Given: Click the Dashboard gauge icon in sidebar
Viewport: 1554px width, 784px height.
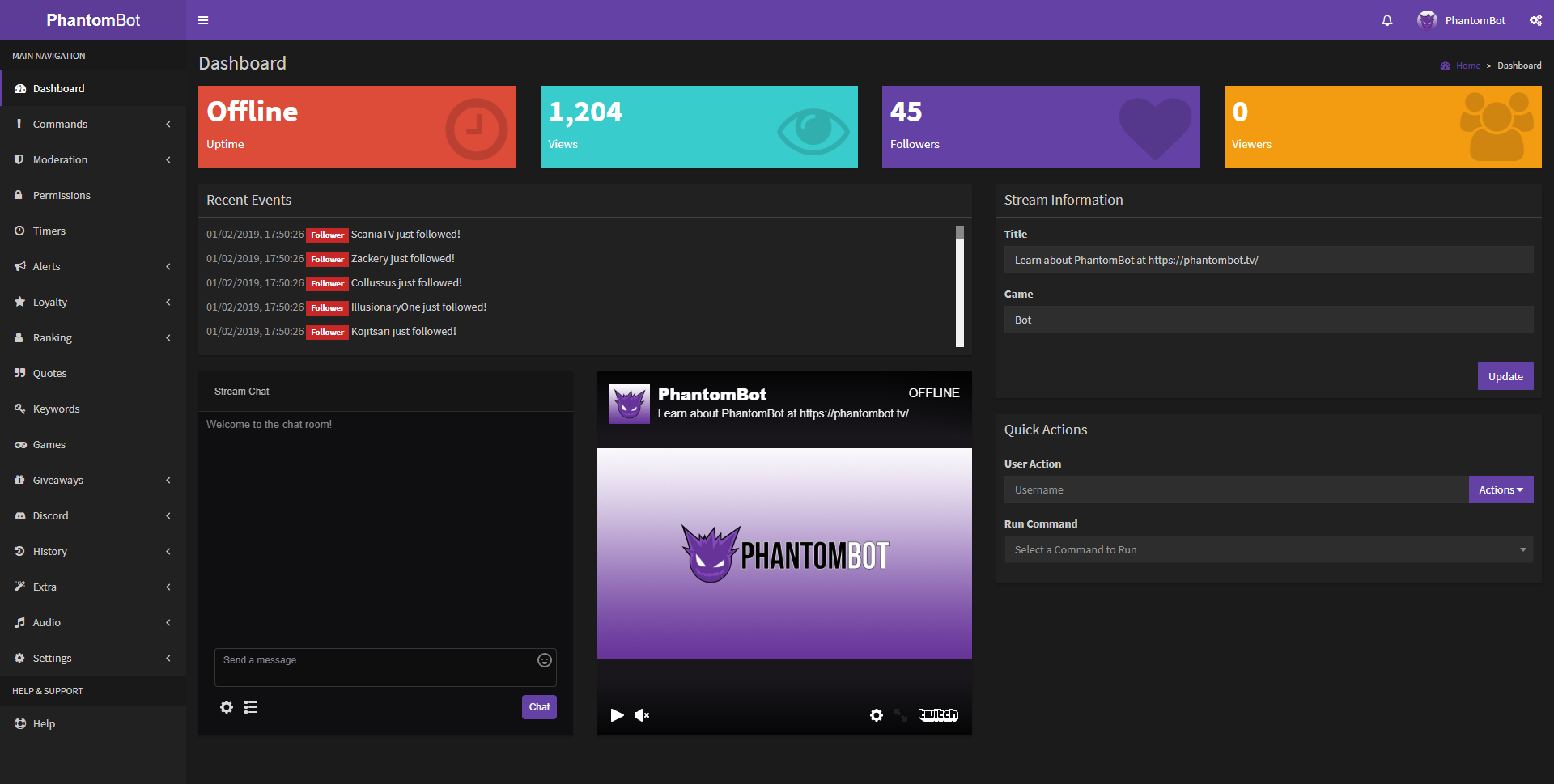Looking at the screenshot, I should (x=20, y=88).
